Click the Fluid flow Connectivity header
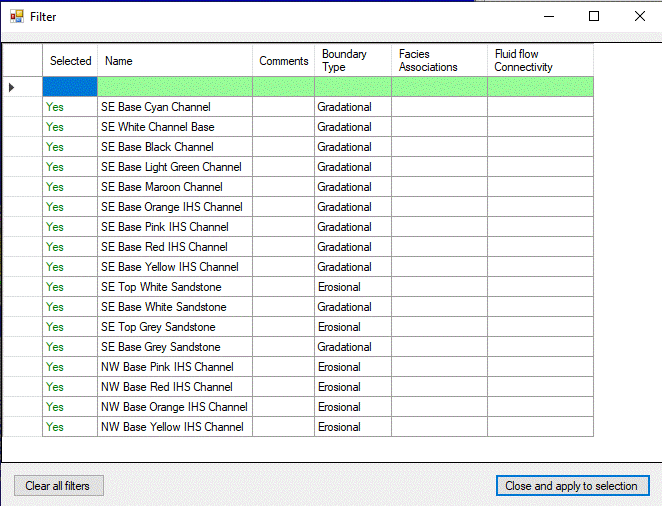 539,61
